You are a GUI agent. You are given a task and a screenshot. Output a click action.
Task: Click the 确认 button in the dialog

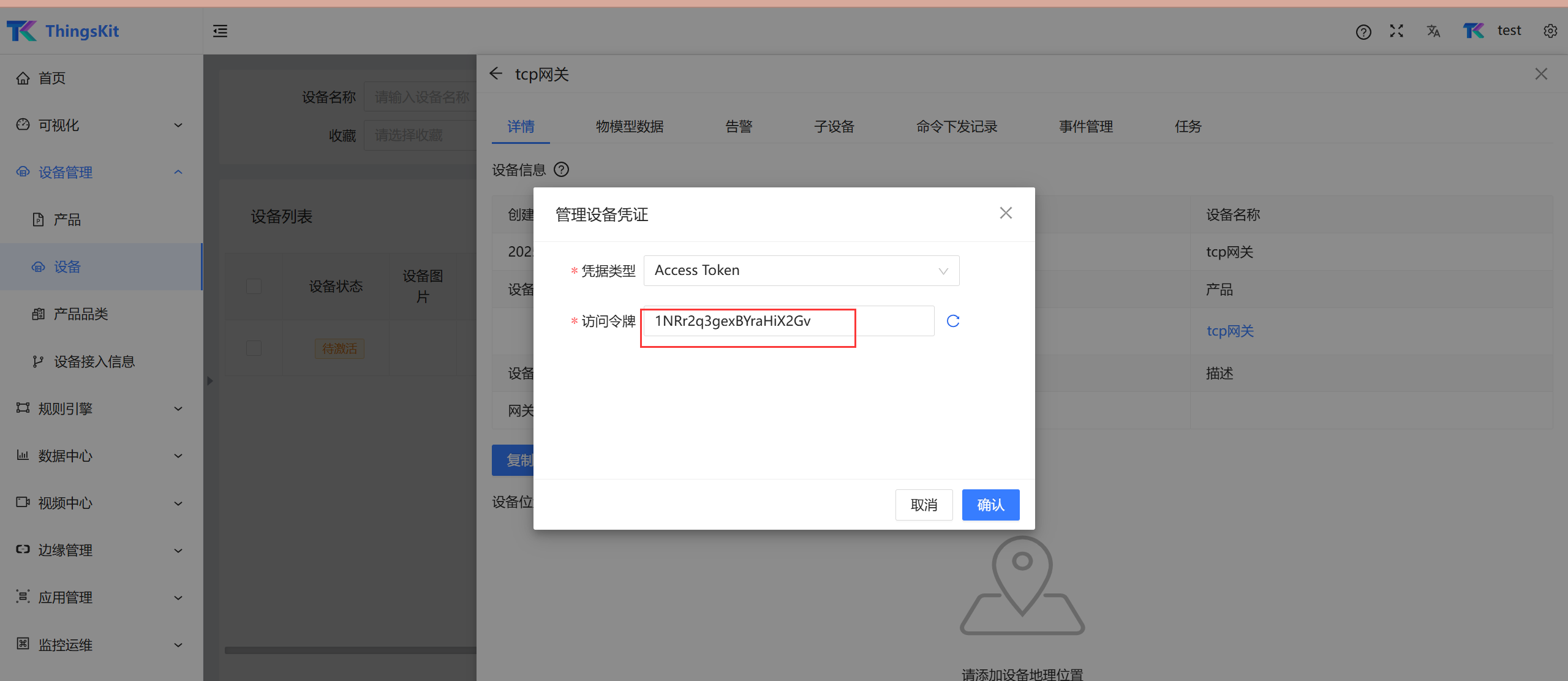point(990,505)
